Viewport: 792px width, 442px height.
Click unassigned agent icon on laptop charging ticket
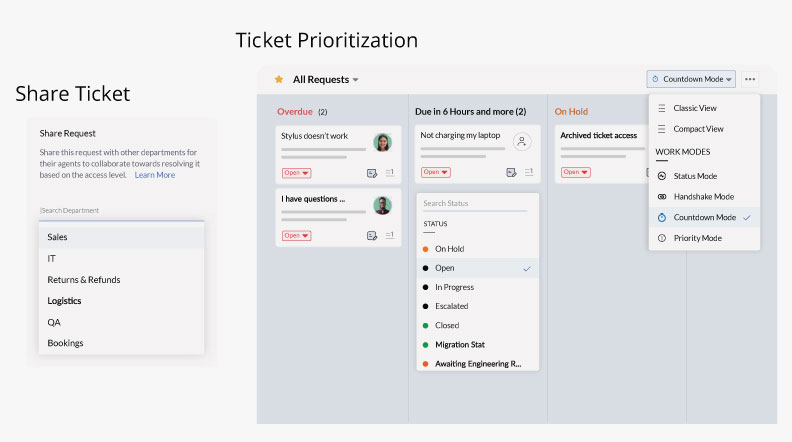521,142
